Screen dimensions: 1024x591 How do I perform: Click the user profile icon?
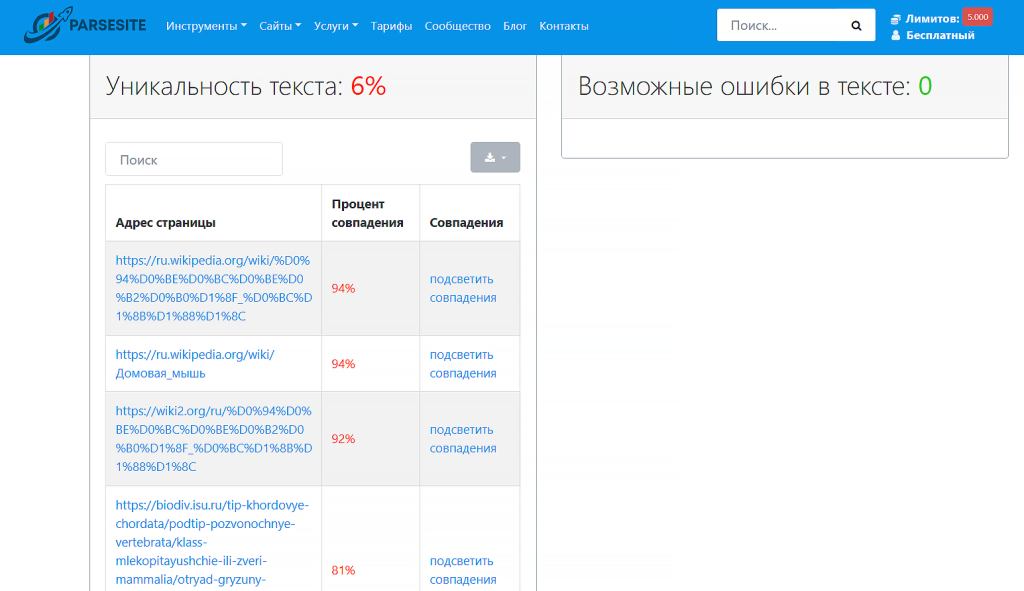[x=895, y=35]
